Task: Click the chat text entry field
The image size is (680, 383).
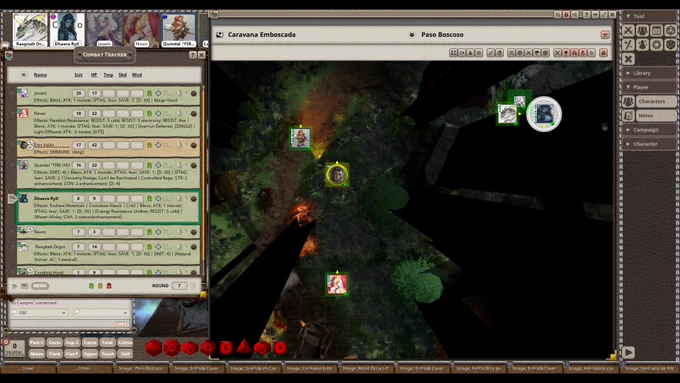Action: [x=69, y=323]
